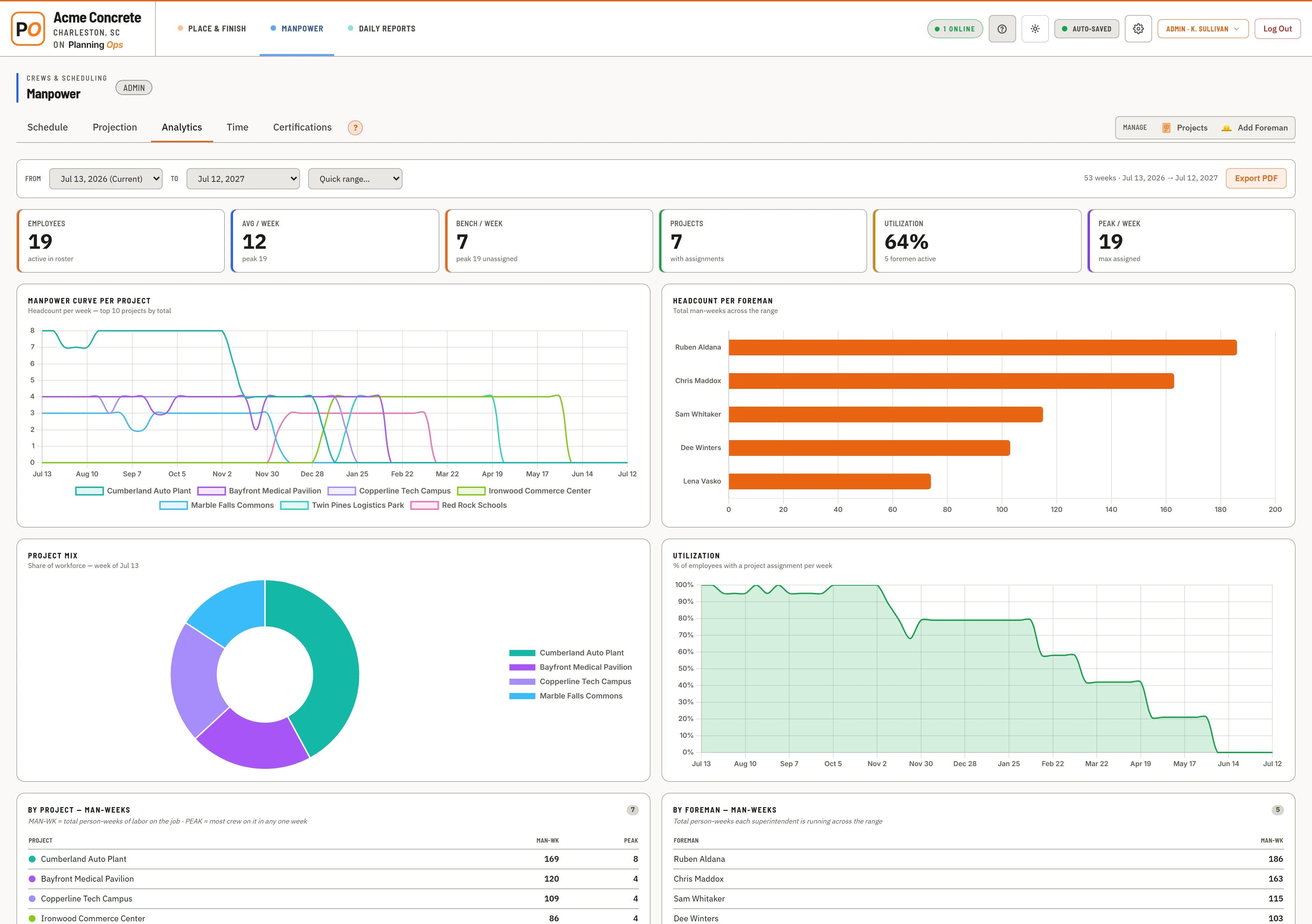This screenshot has width=1312, height=924.
Task: Toggle Red Rock Schools series in legend
Action: coord(459,505)
